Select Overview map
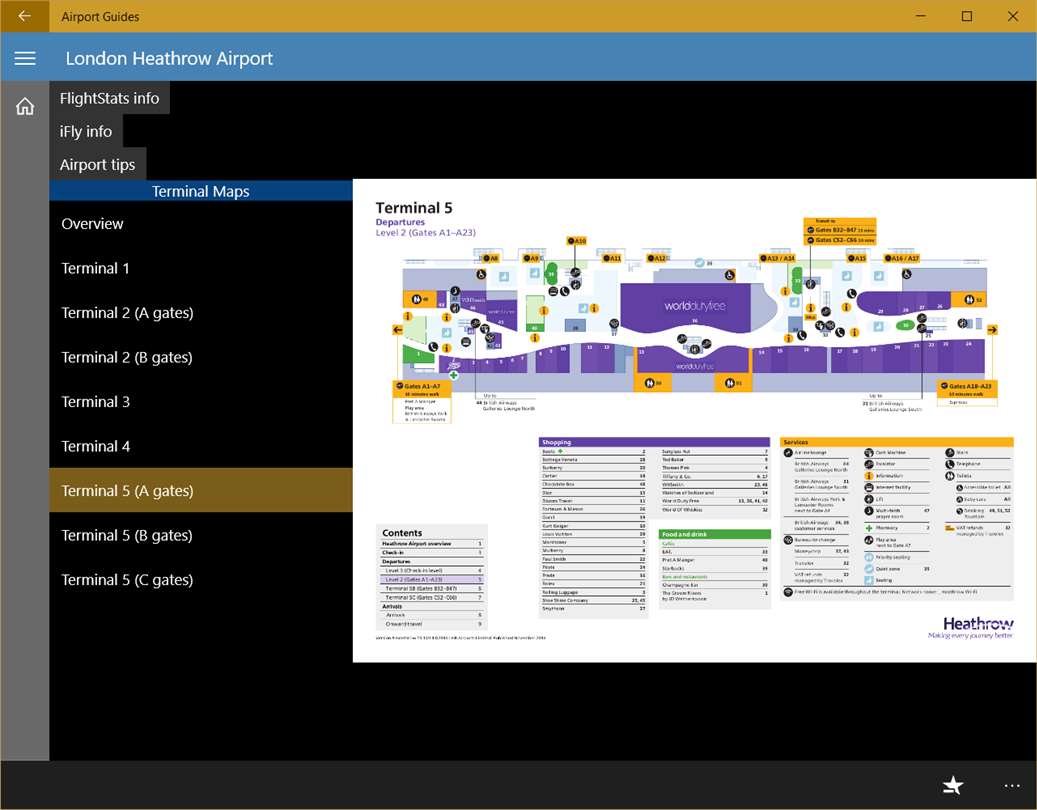The height and width of the screenshot is (810, 1037). pyautogui.click(x=200, y=223)
